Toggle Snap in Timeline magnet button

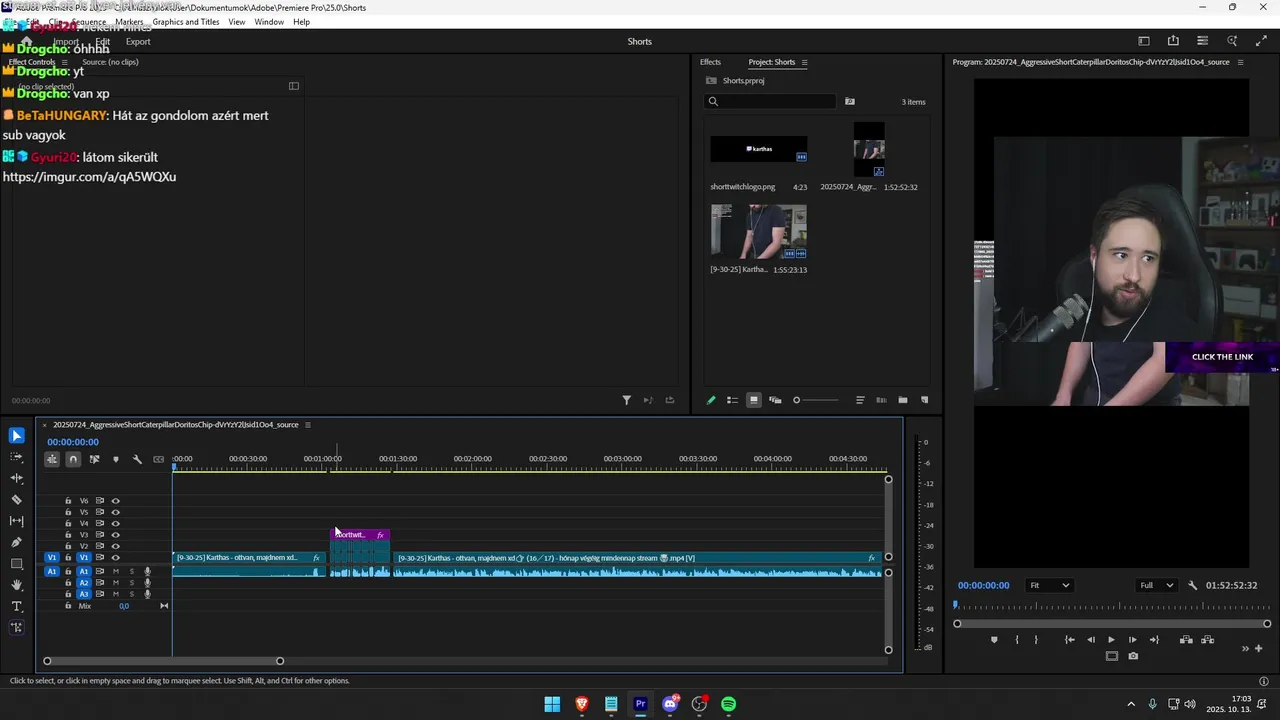click(73, 459)
